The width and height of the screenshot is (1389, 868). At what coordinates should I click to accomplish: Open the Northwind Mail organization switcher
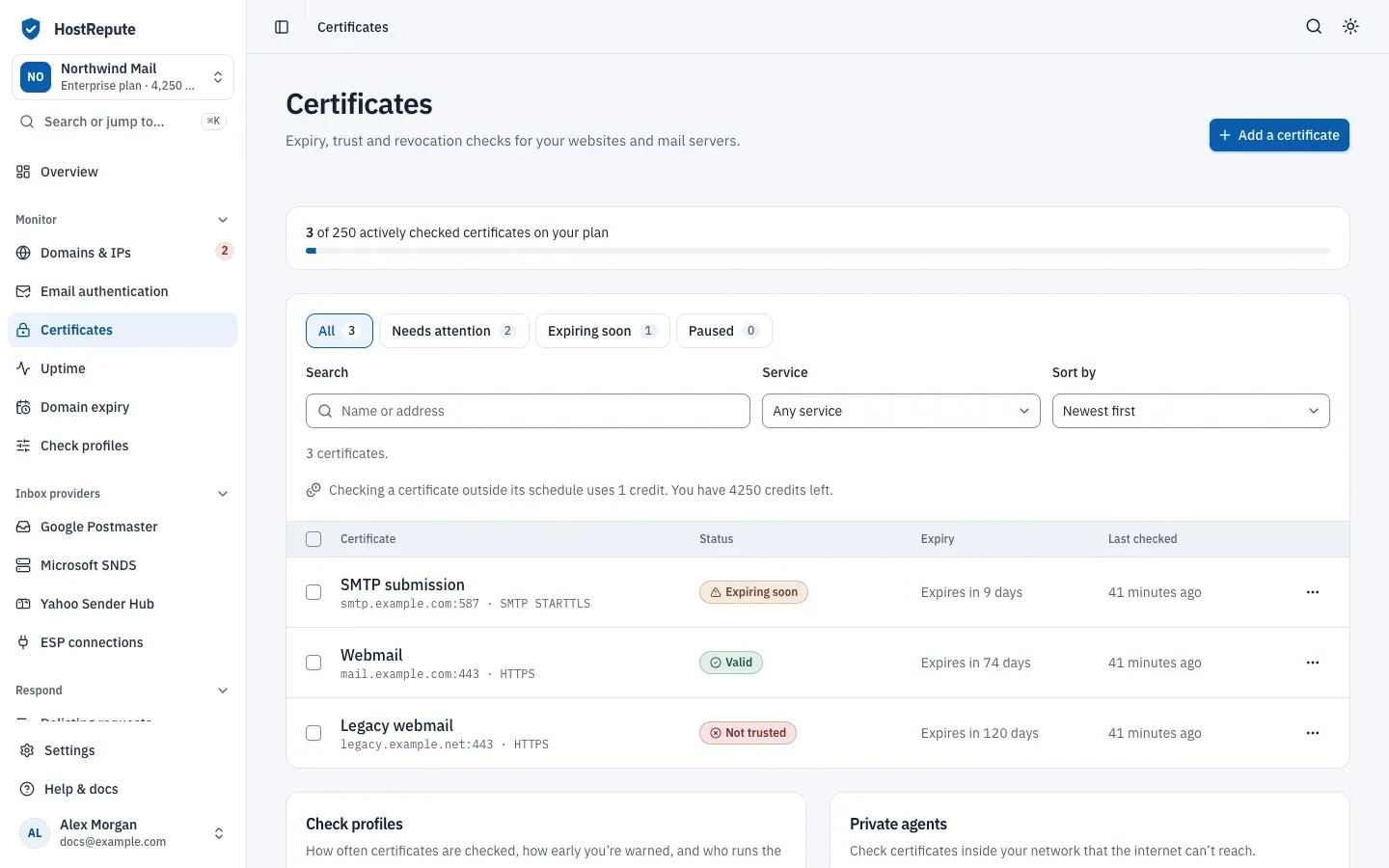(x=123, y=77)
